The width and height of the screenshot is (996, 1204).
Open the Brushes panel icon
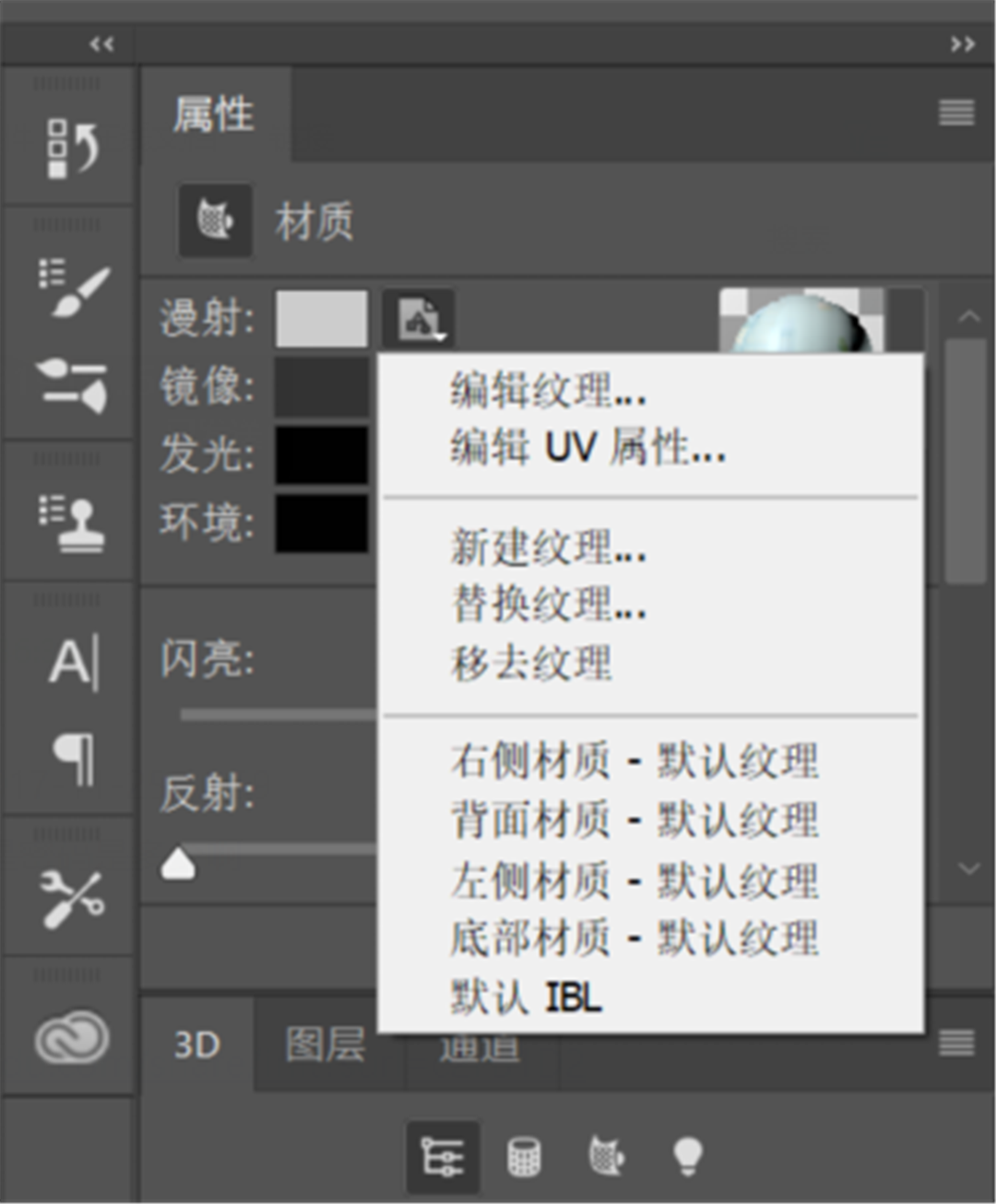(71, 384)
